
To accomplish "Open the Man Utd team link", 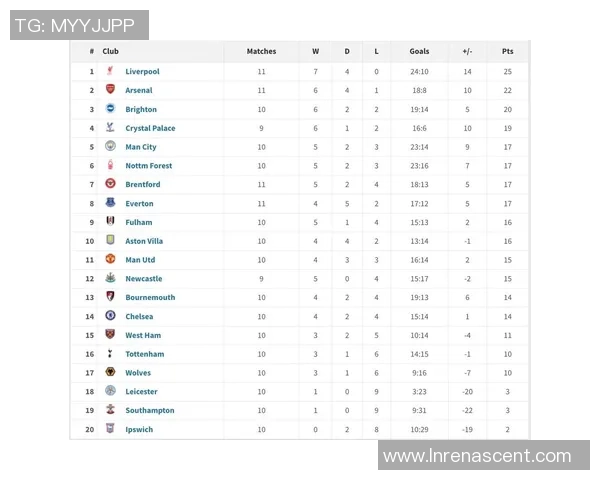I will 140,260.
